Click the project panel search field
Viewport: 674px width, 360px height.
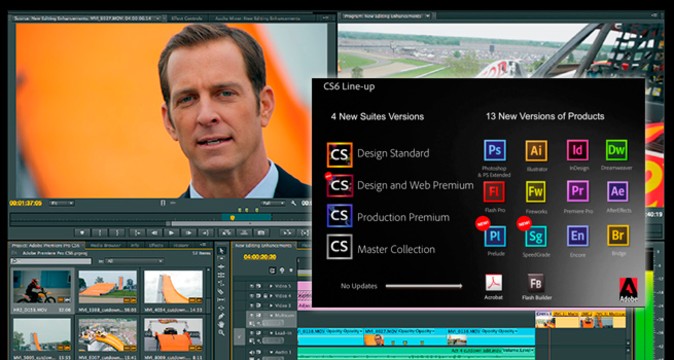tap(52, 261)
